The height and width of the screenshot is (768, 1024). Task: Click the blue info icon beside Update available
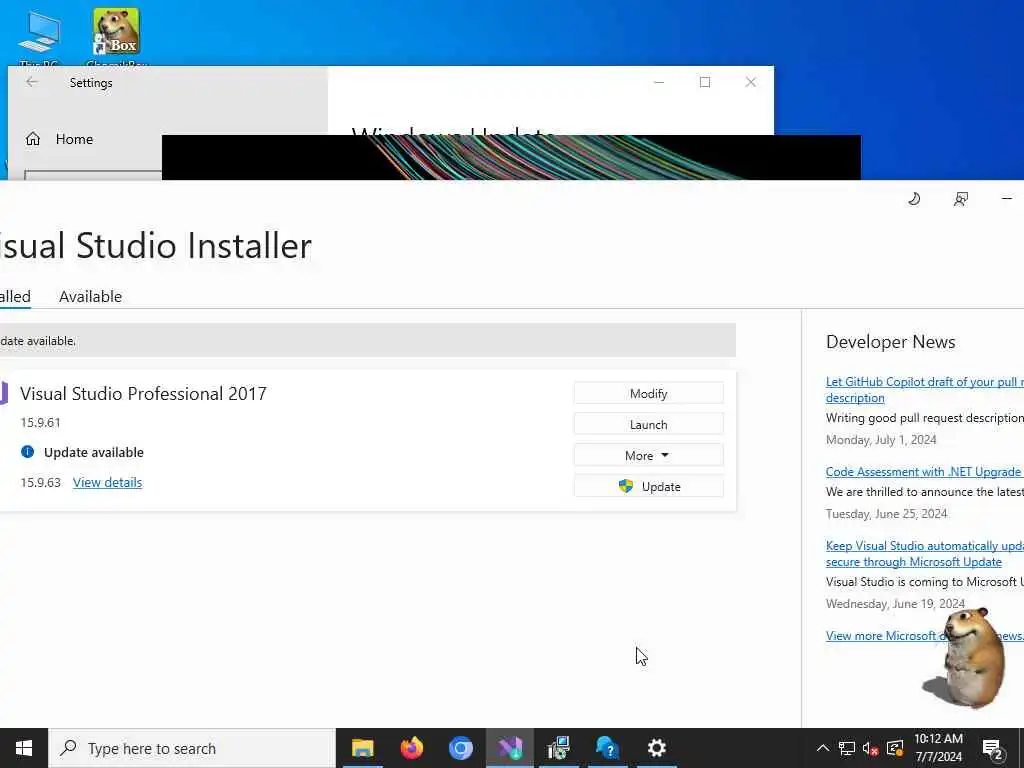27,452
